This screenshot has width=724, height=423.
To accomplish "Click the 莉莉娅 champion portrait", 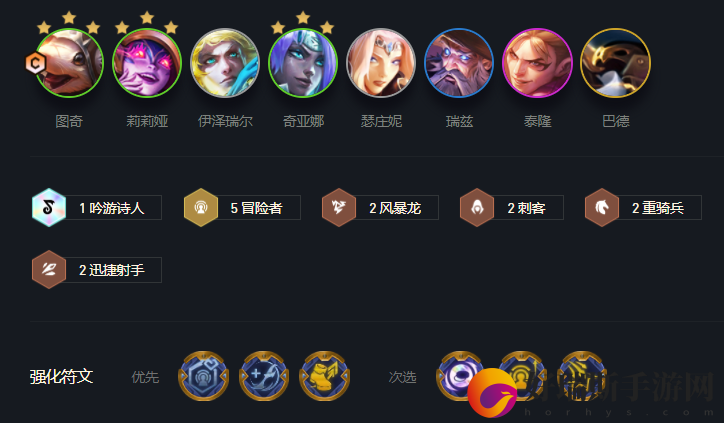I will click(x=147, y=63).
